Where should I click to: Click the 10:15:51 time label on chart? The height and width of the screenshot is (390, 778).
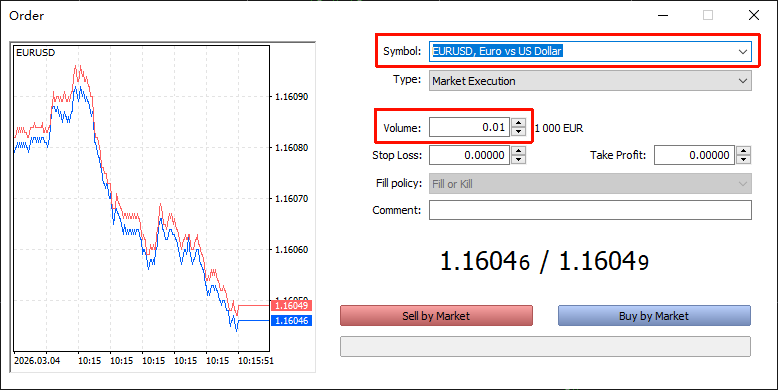[256, 361]
